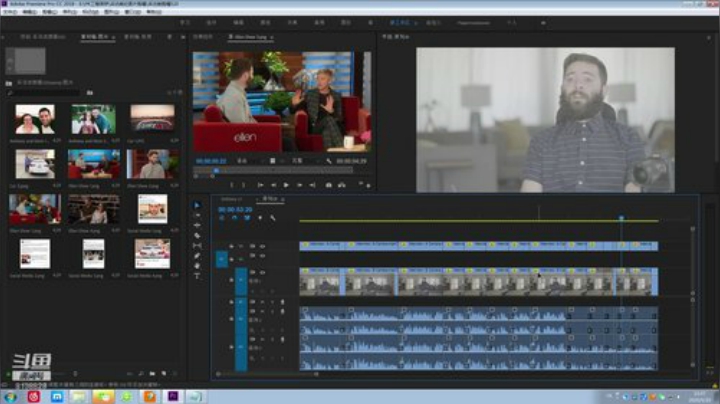The height and width of the screenshot is (404, 720).
Task: Open the 序列(S) Sequence menu
Action: 70,12
